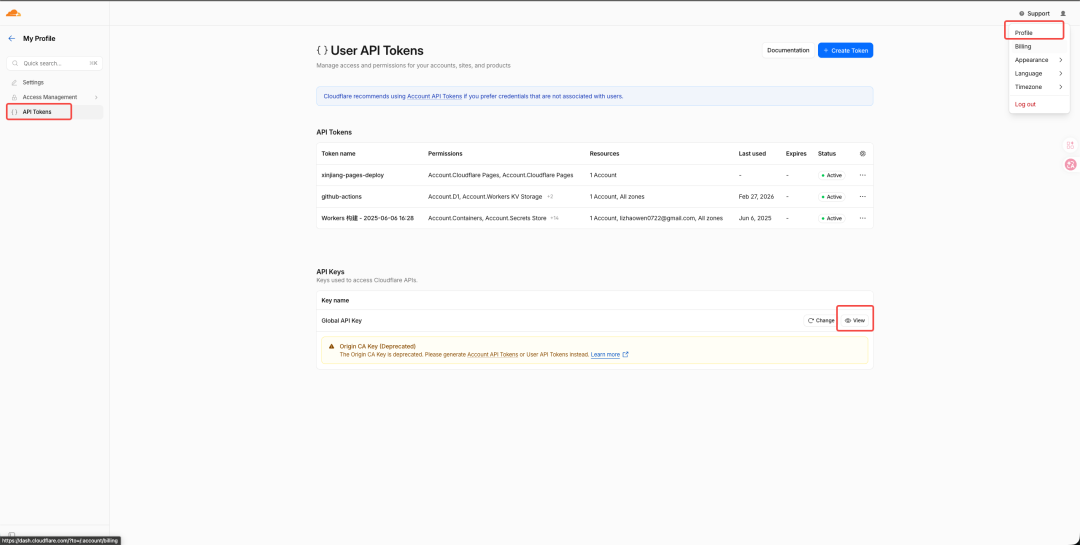Follow Account API Tokens link in deprecation warning

point(492,354)
